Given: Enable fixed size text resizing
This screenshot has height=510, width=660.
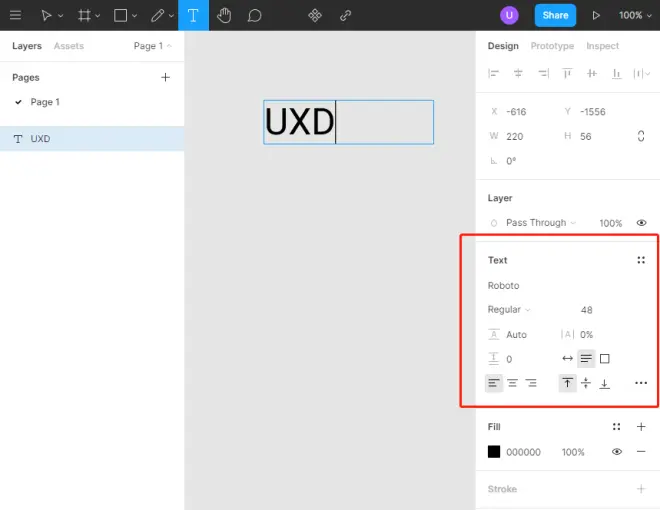Looking at the screenshot, I should pyautogui.click(x=604, y=359).
